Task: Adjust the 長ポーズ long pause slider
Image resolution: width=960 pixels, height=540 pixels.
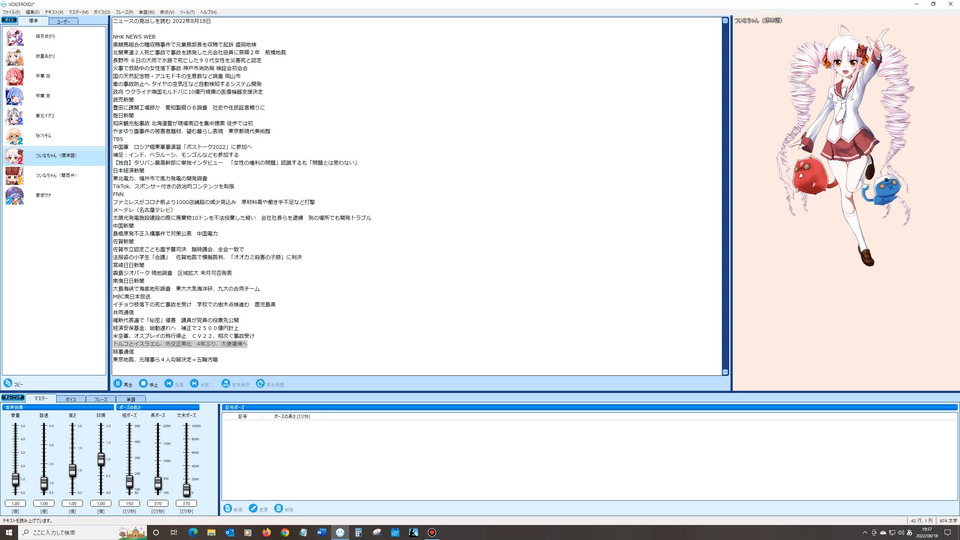Action: tap(158, 484)
